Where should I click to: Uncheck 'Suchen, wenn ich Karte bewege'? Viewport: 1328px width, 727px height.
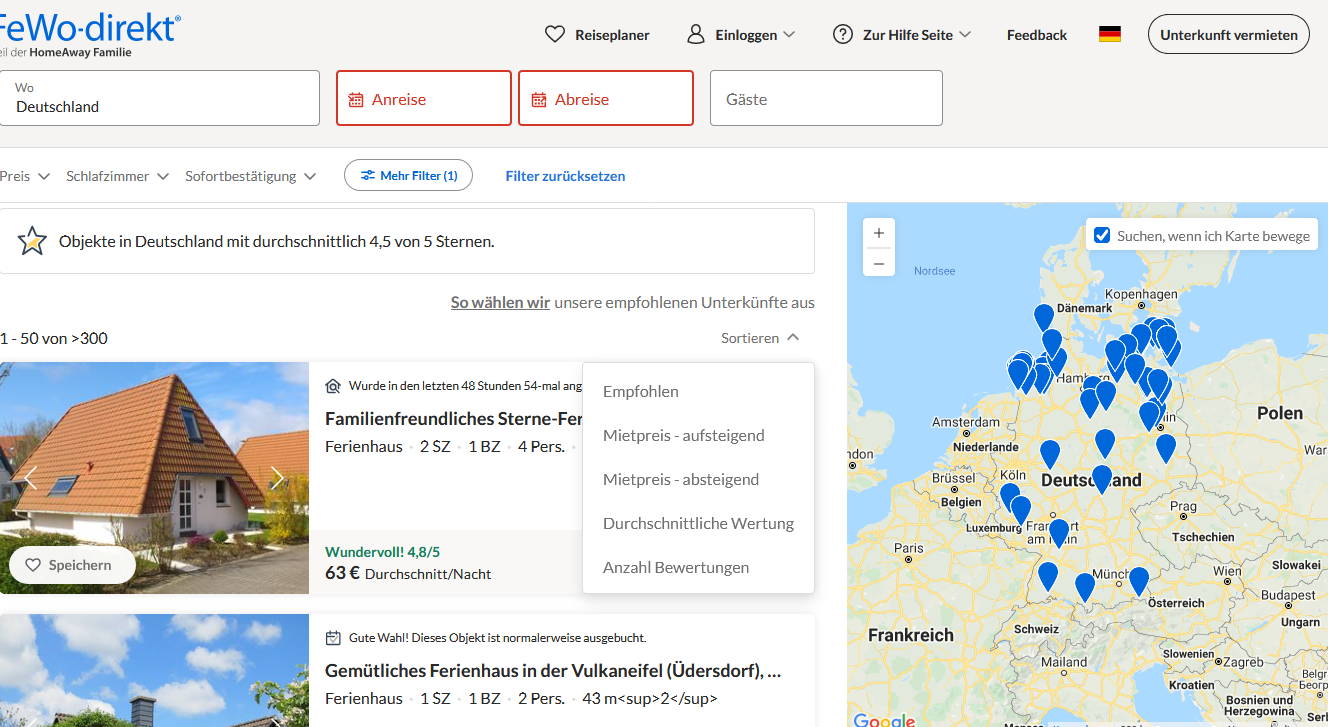click(1102, 235)
